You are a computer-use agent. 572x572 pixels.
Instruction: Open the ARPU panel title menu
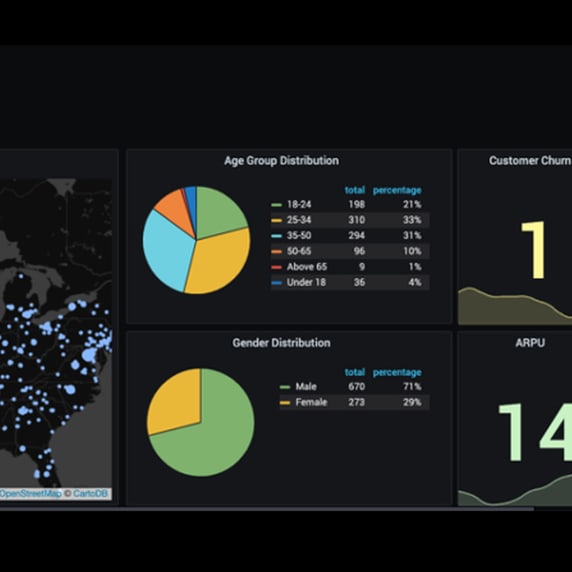[x=530, y=343]
